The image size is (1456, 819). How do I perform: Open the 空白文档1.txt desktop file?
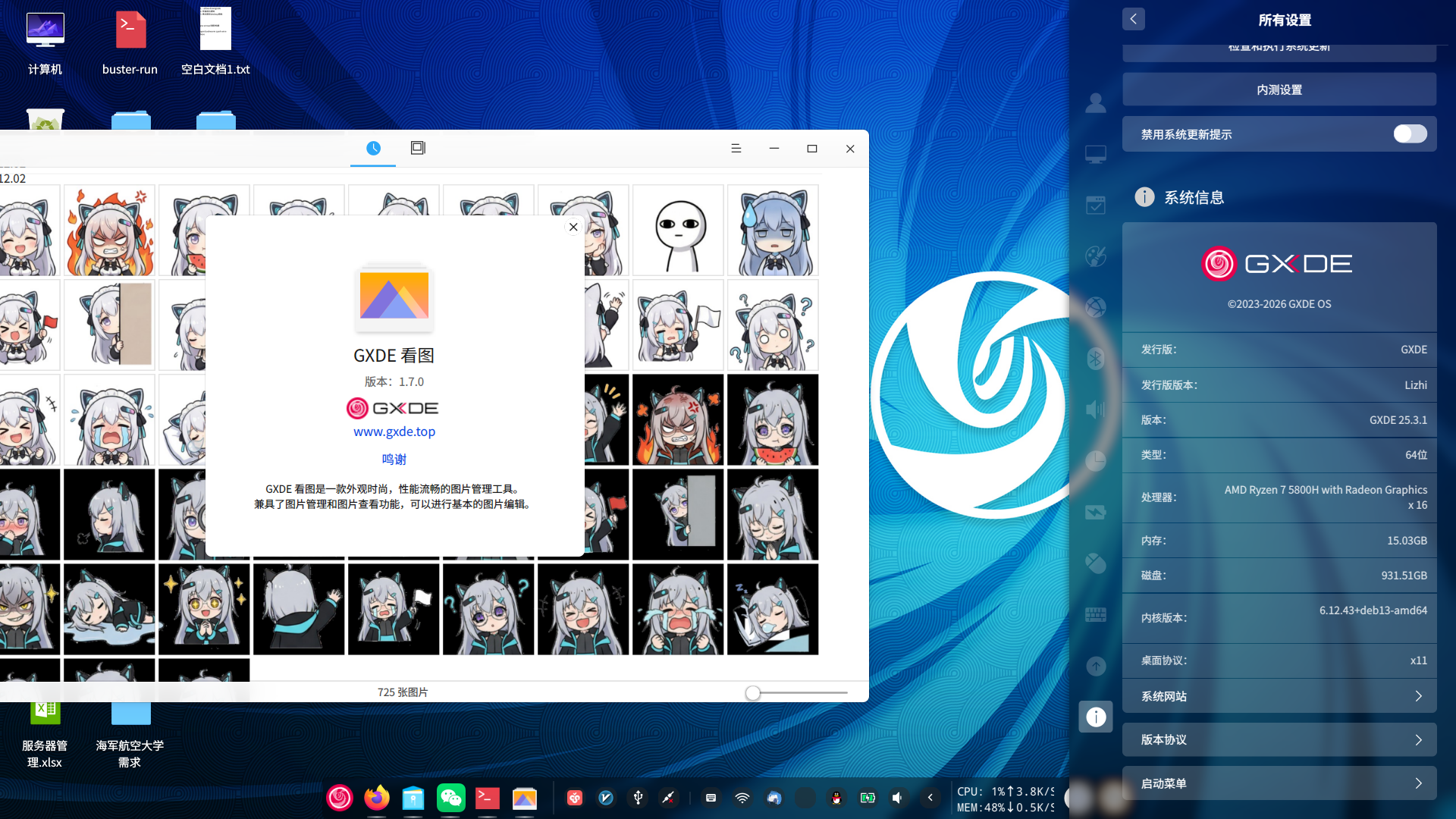[x=215, y=42]
